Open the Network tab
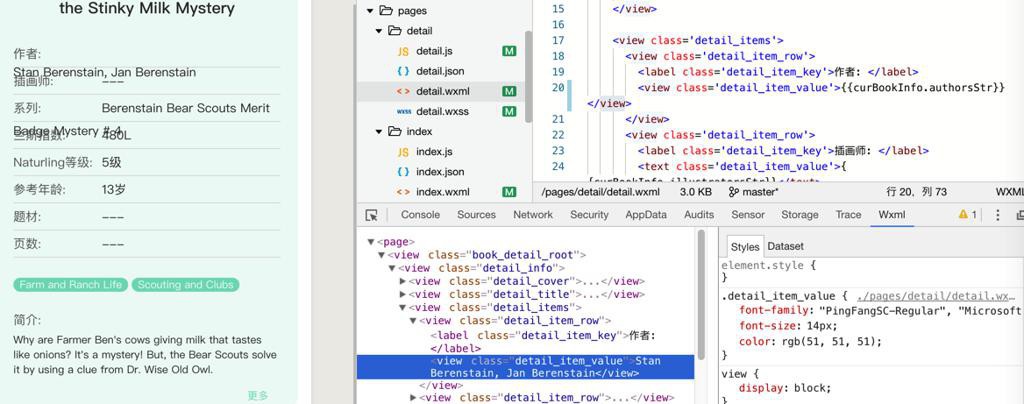1024x404 pixels. (x=533, y=215)
